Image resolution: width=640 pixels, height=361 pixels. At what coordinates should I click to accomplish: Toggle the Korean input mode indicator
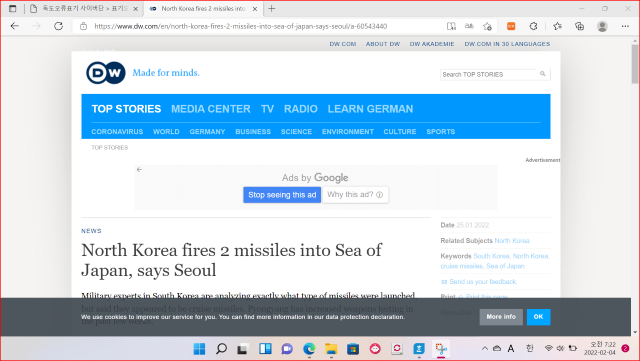tap(529, 348)
